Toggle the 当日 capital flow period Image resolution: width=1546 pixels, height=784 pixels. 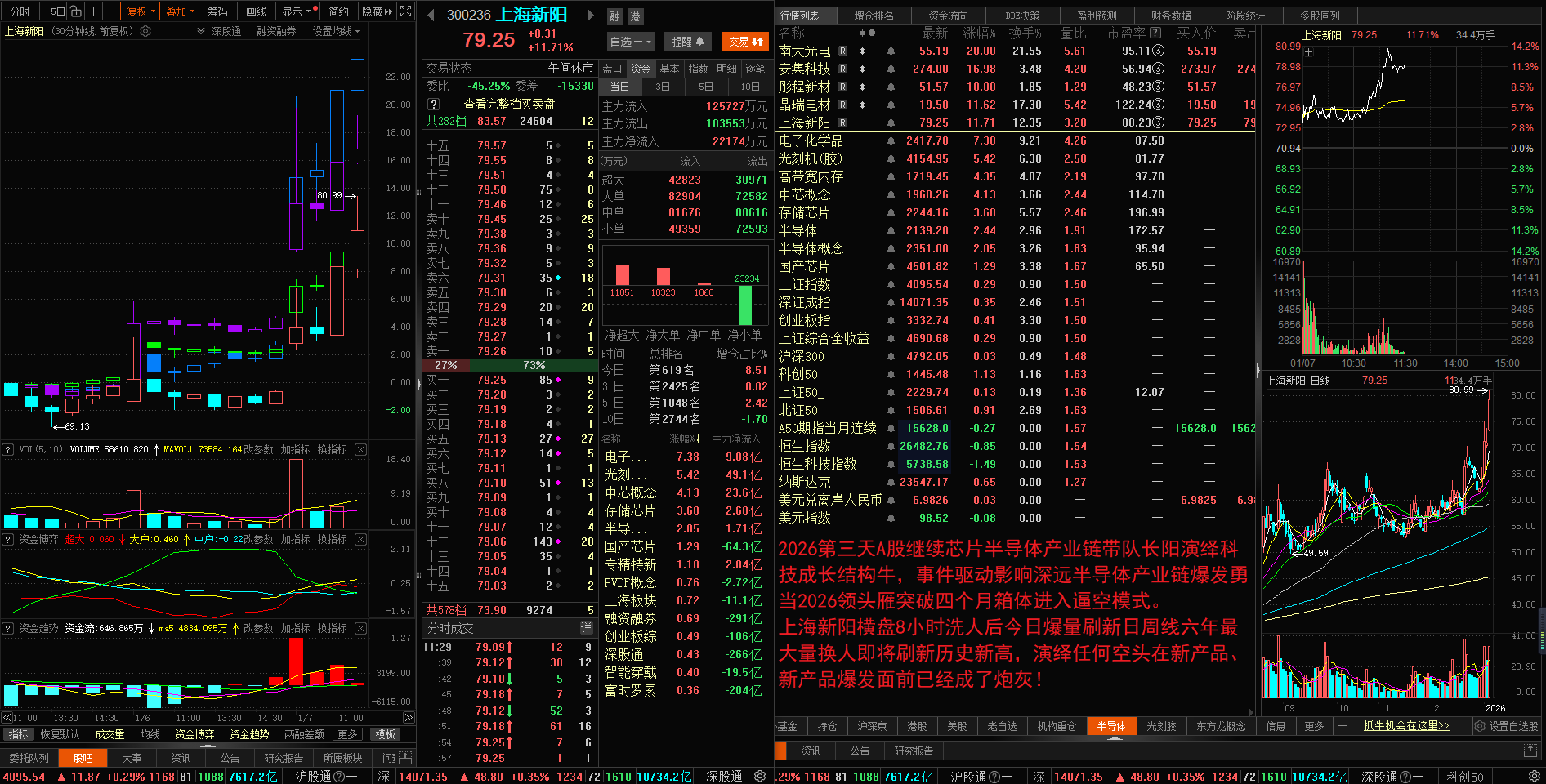(x=620, y=87)
